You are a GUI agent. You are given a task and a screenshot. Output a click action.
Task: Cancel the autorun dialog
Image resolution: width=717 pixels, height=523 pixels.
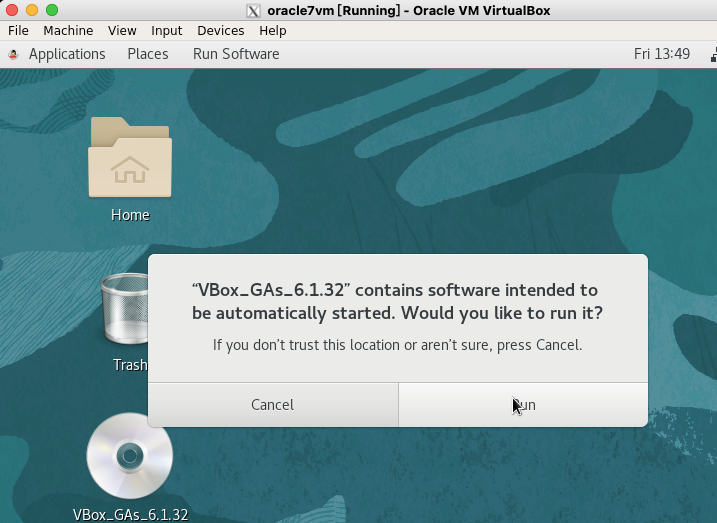273,405
